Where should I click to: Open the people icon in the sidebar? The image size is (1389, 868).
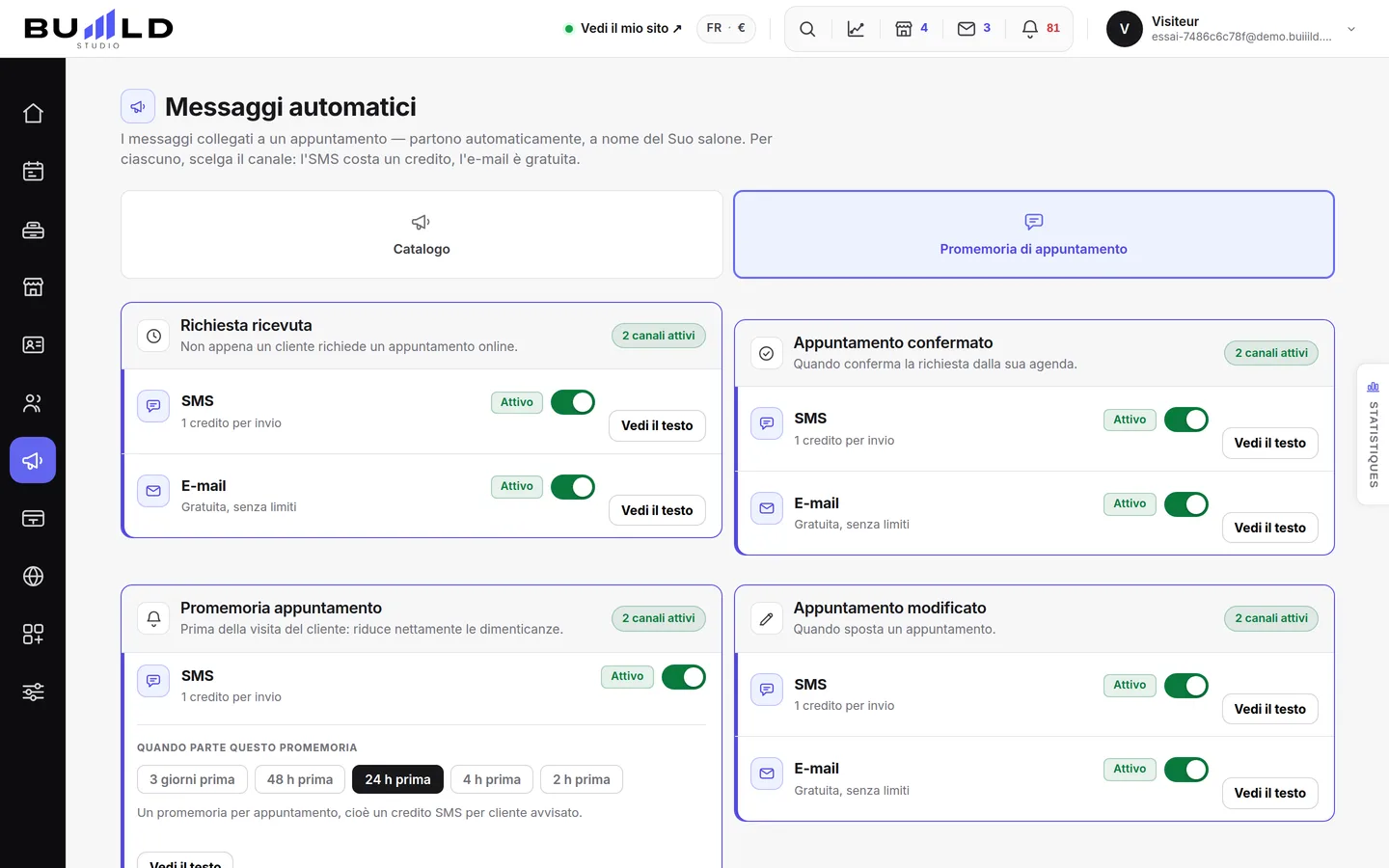(33, 403)
